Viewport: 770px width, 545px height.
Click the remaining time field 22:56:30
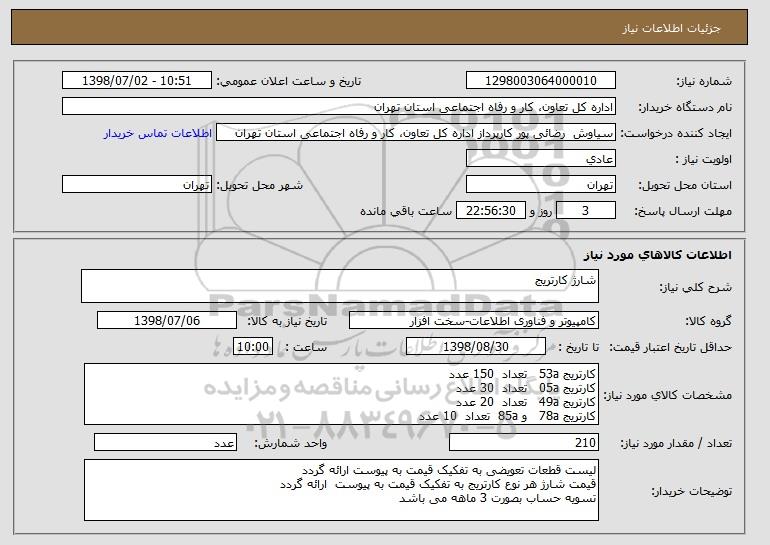(491, 211)
